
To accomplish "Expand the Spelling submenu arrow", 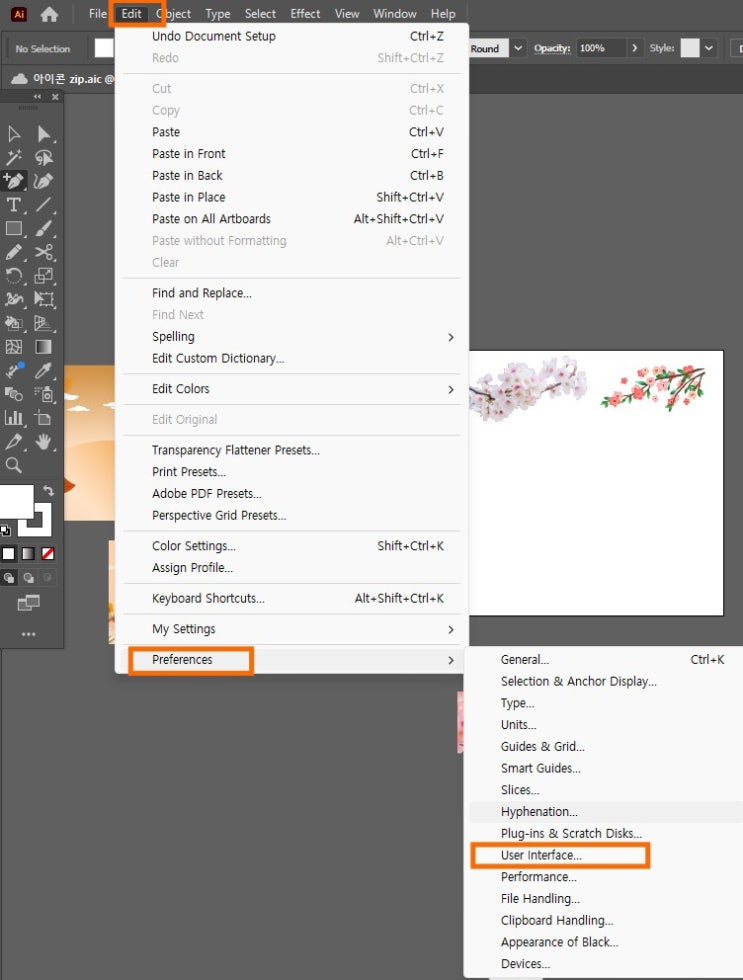I will click(x=451, y=338).
